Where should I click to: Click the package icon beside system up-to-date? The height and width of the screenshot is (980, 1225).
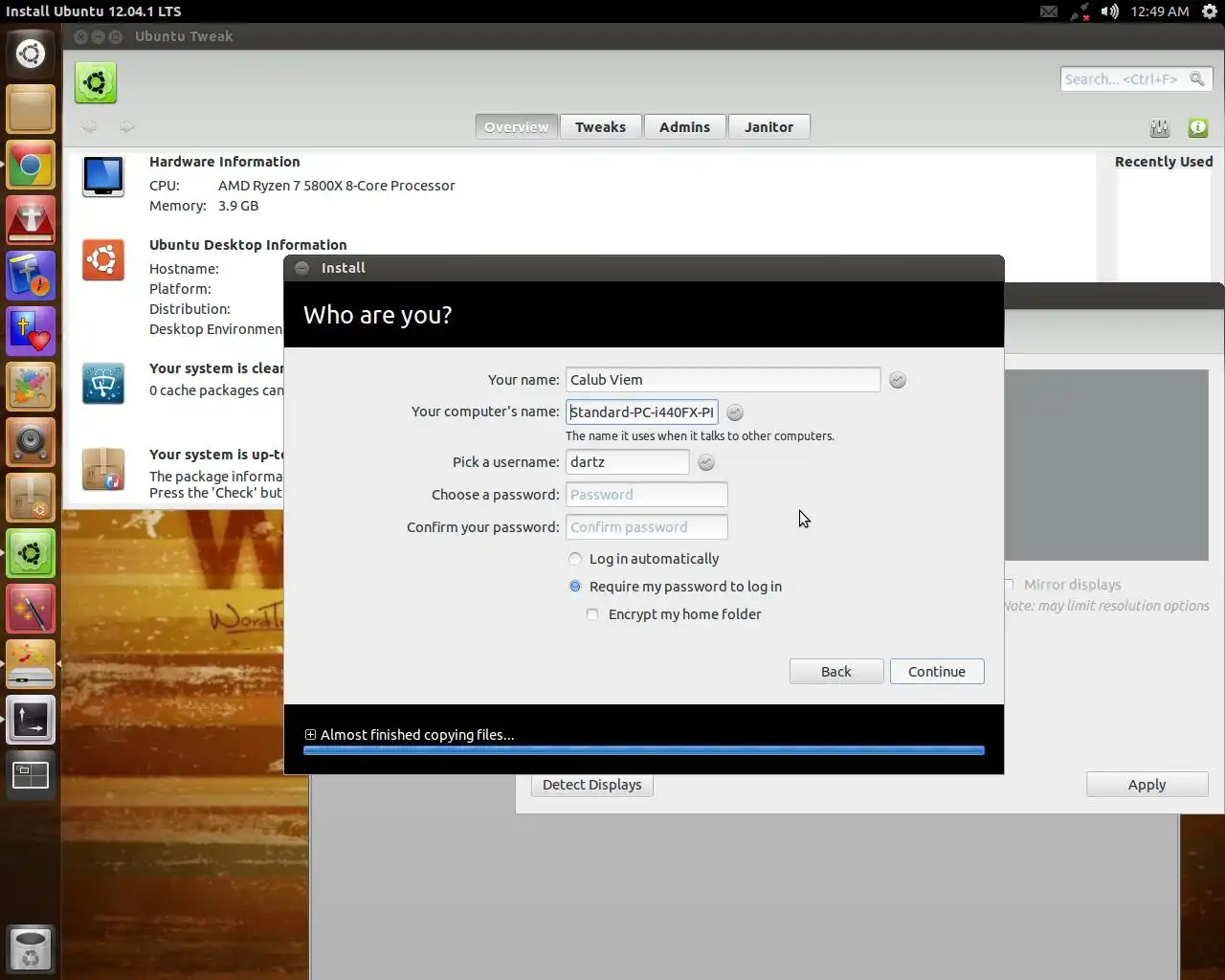coord(103,470)
